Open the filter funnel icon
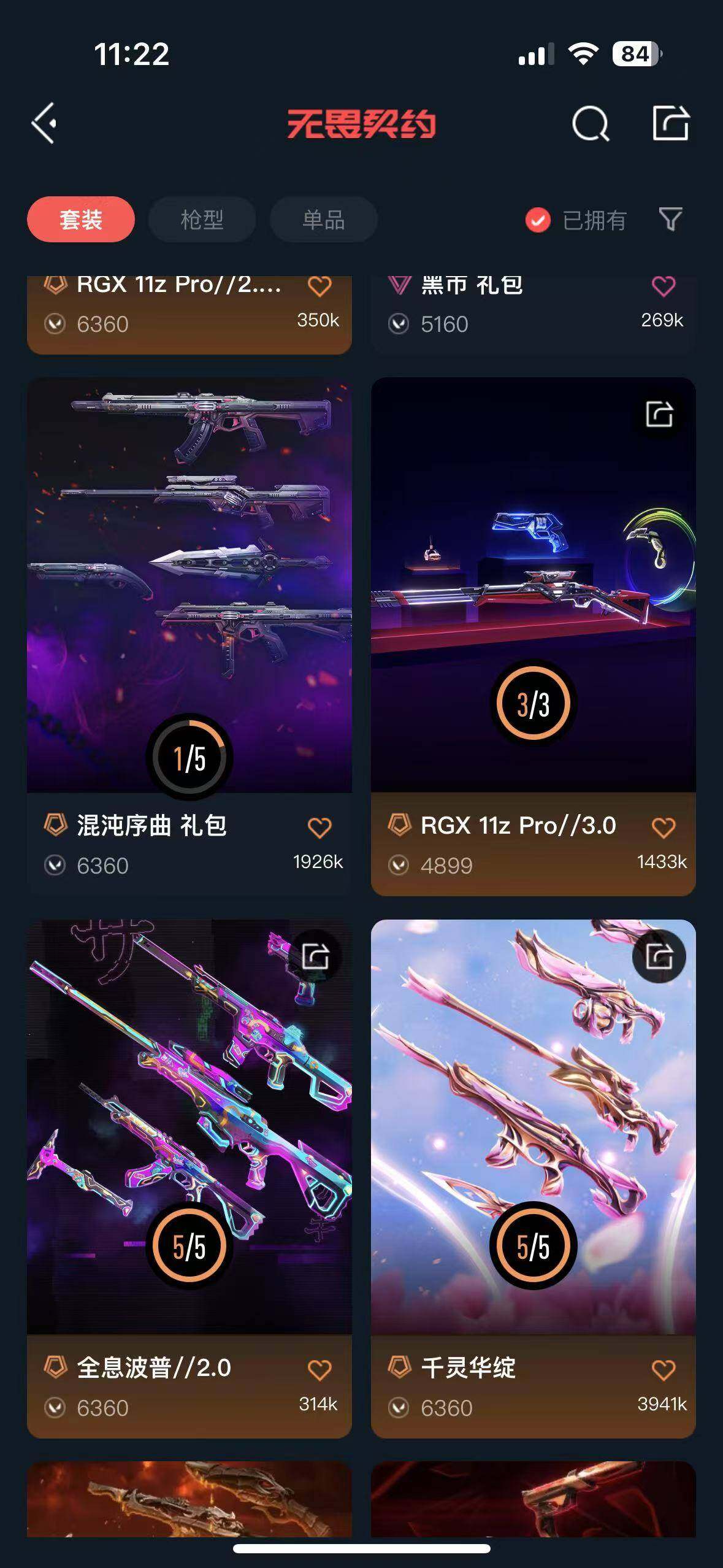 (x=670, y=219)
